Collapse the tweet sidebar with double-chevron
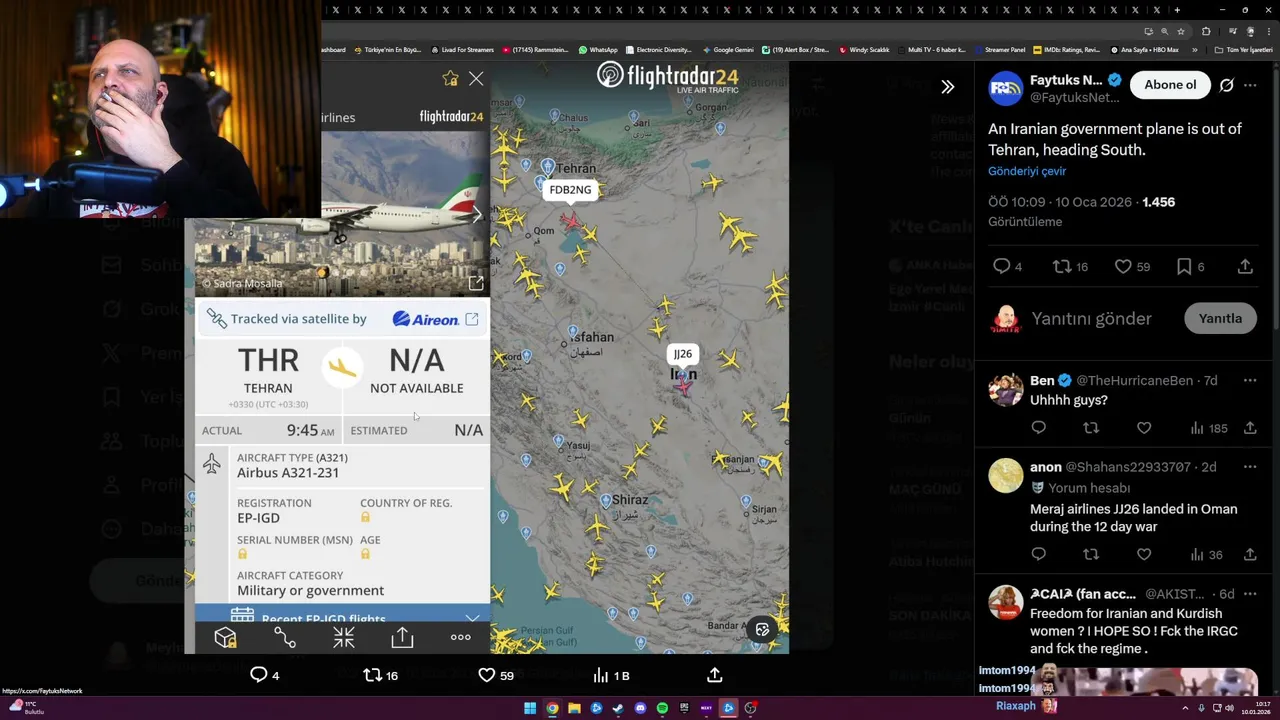1280x720 pixels. pyautogui.click(x=947, y=87)
